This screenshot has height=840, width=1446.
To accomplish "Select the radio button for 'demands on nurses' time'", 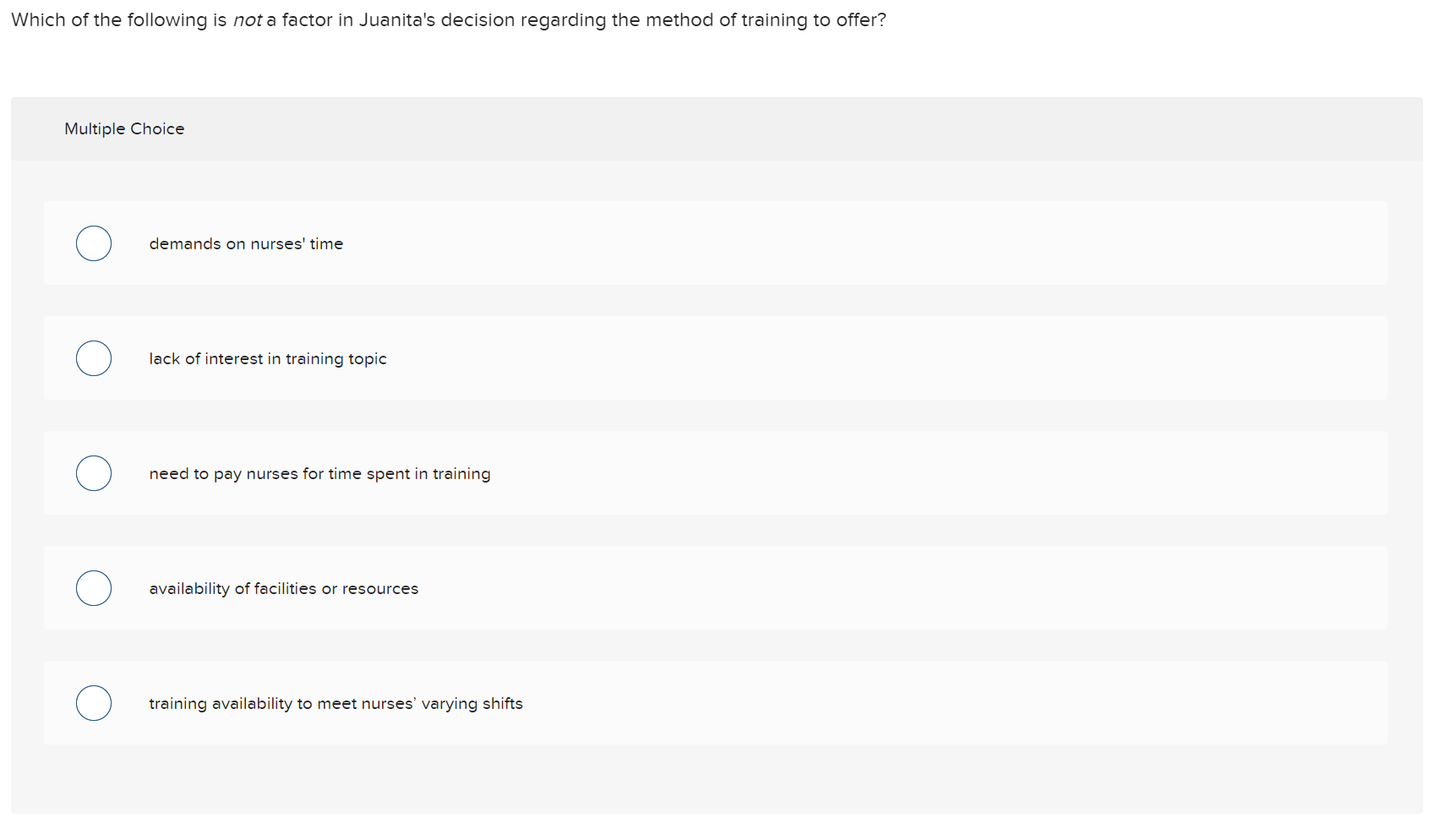I will point(93,243).
